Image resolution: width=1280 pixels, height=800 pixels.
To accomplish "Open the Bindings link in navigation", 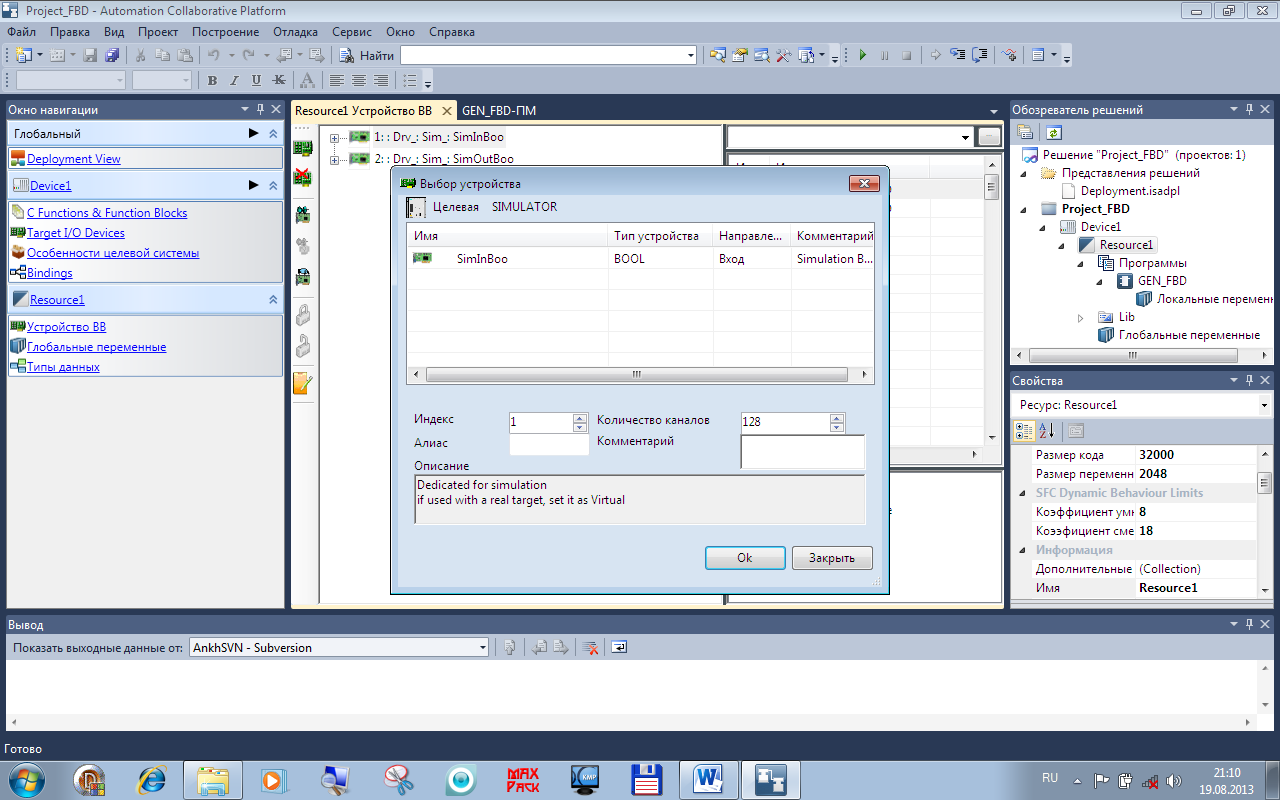I will pos(50,273).
